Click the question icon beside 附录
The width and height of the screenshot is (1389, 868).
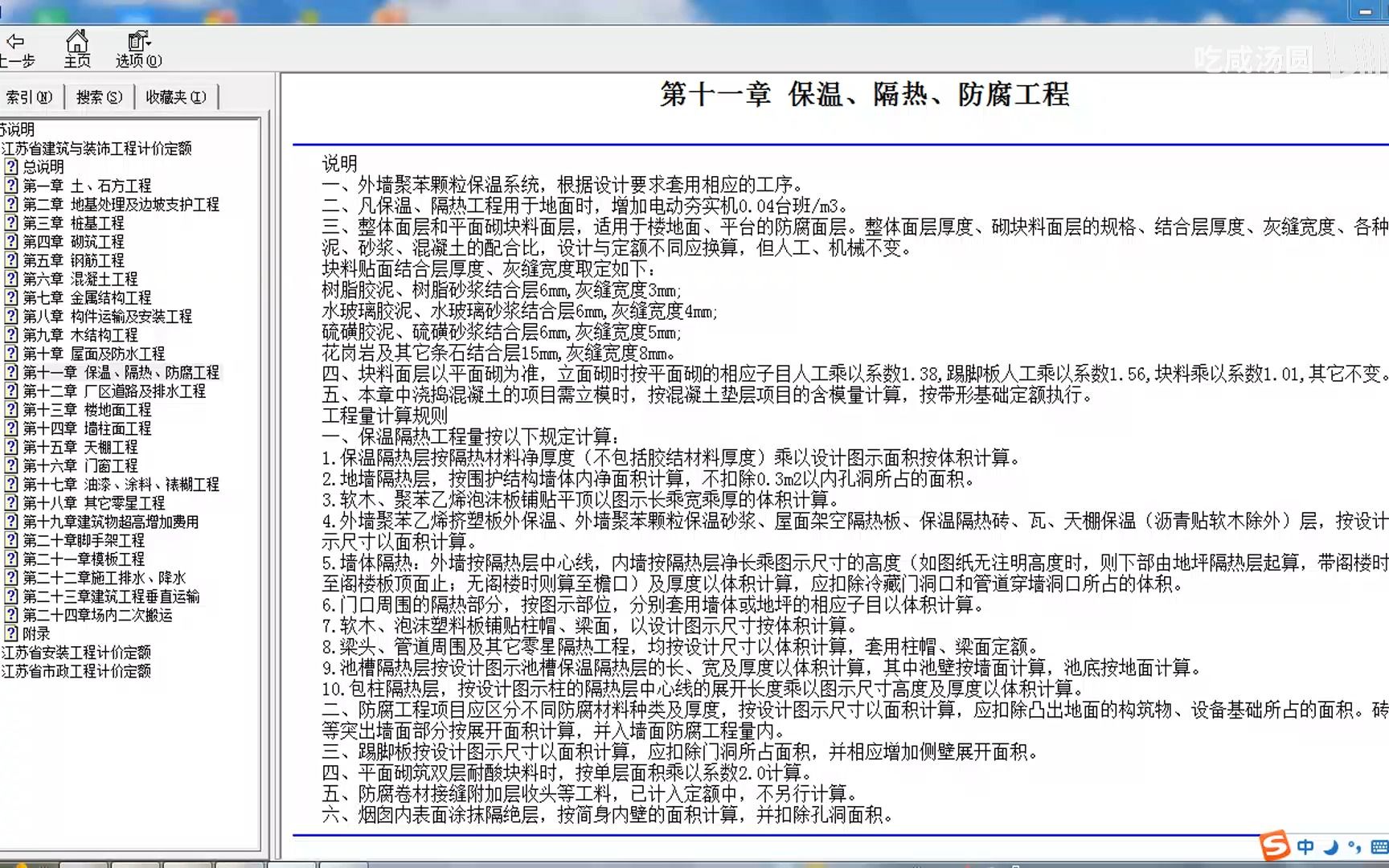pyautogui.click(x=11, y=633)
